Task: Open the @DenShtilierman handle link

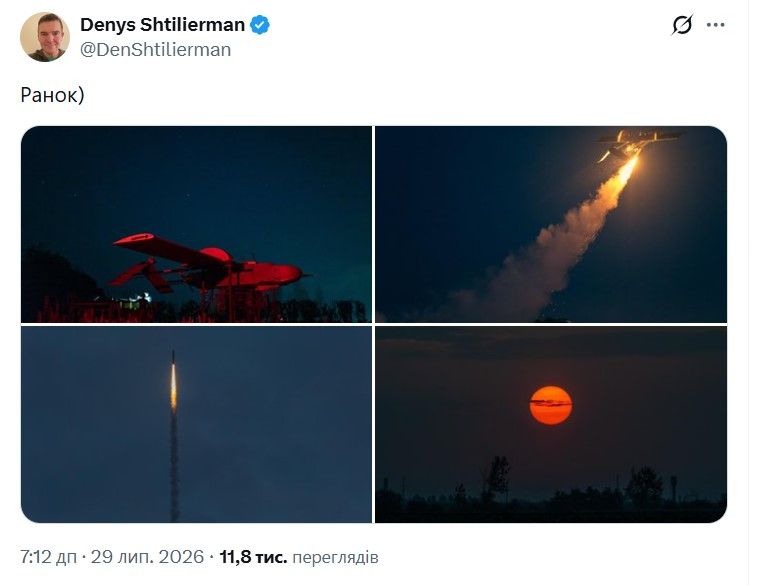Action: tap(155, 50)
